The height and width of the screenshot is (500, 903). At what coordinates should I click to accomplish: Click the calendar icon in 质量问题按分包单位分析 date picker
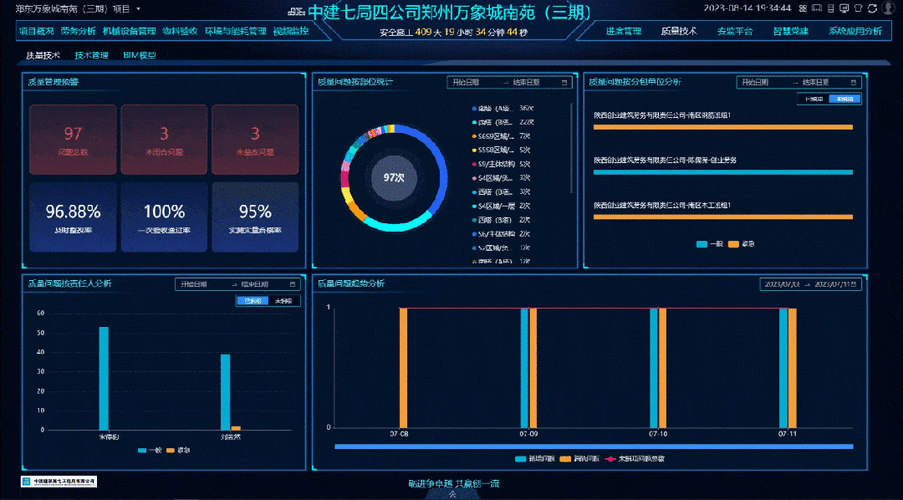(853, 83)
